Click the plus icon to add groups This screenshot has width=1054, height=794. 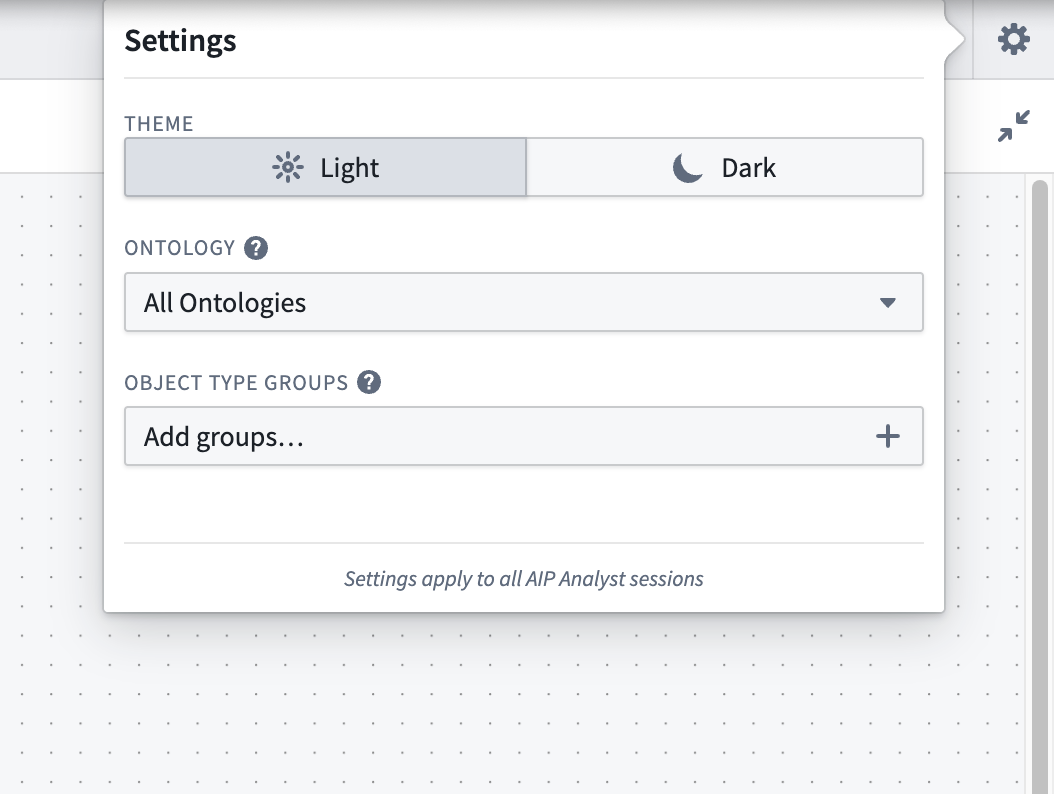(887, 436)
